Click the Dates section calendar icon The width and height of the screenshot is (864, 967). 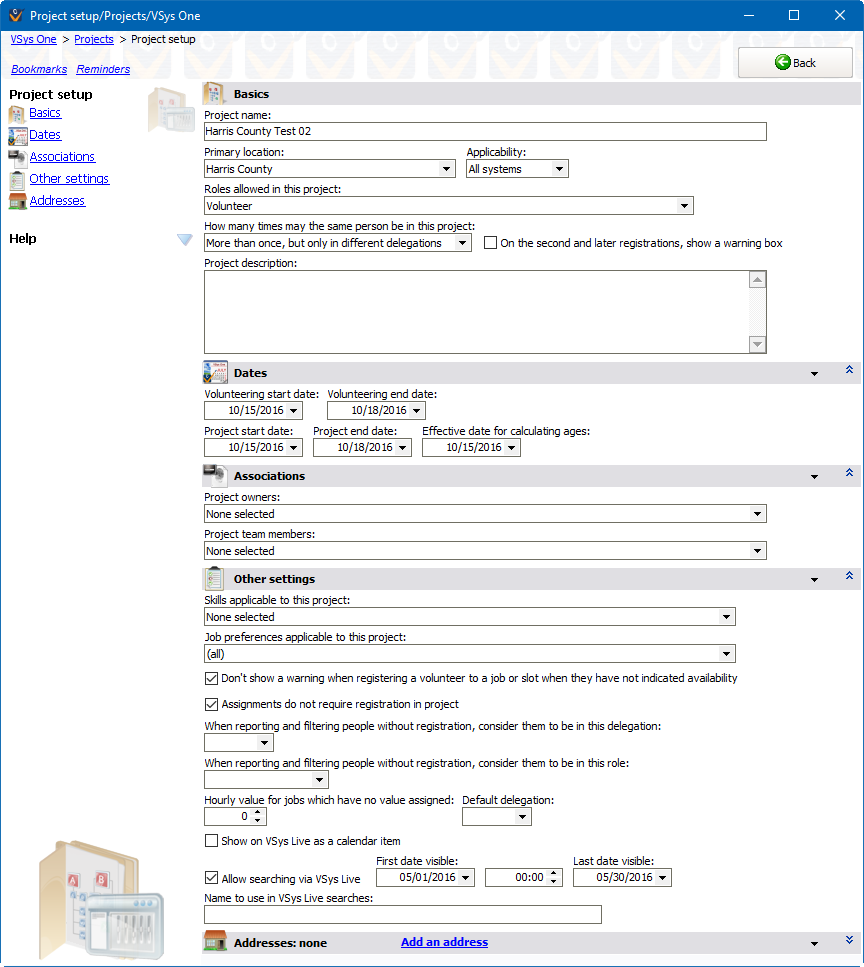pyautogui.click(x=215, y=371)
